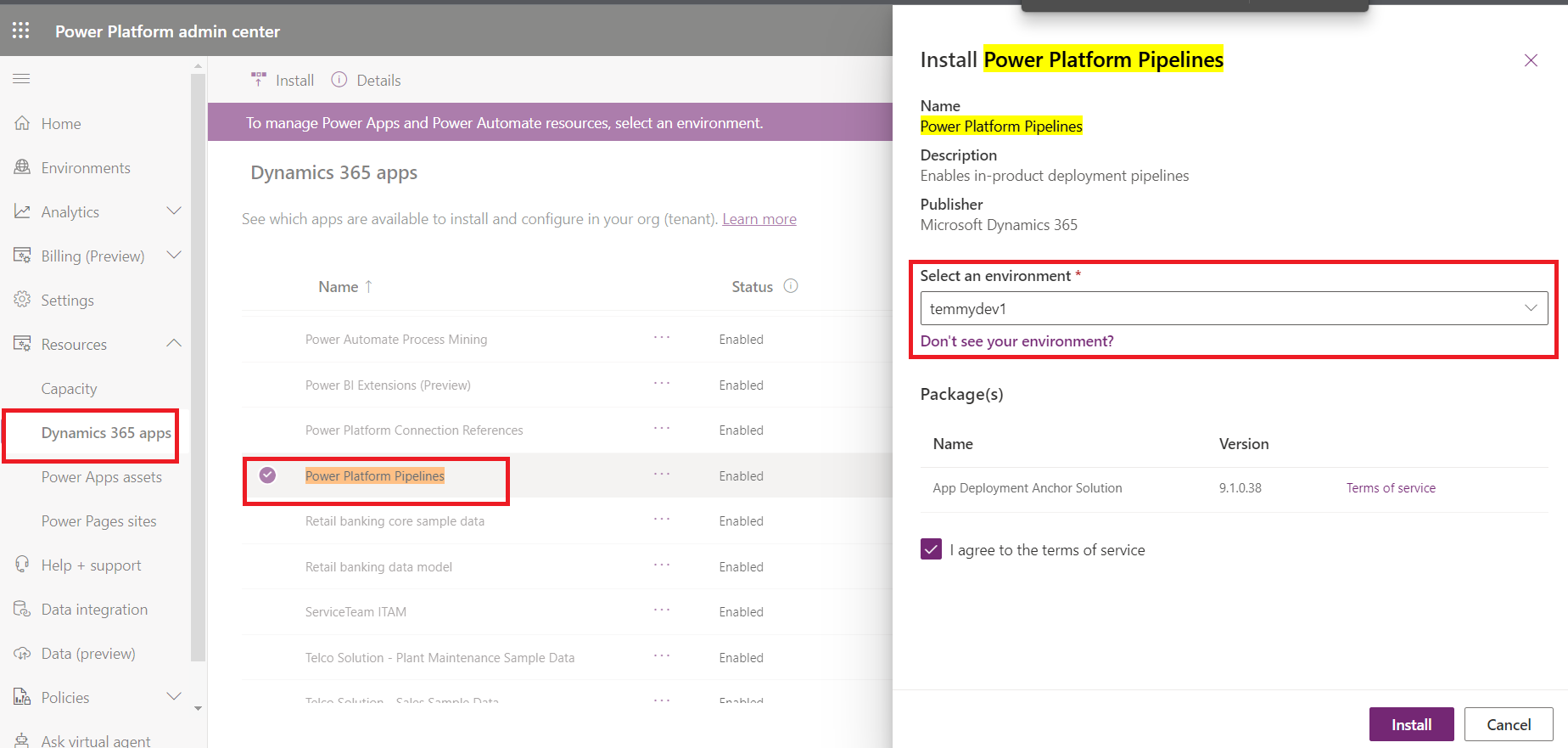
Task: Deselect the Power Platform Pipelines row checkmark
Action: [267, 475]
